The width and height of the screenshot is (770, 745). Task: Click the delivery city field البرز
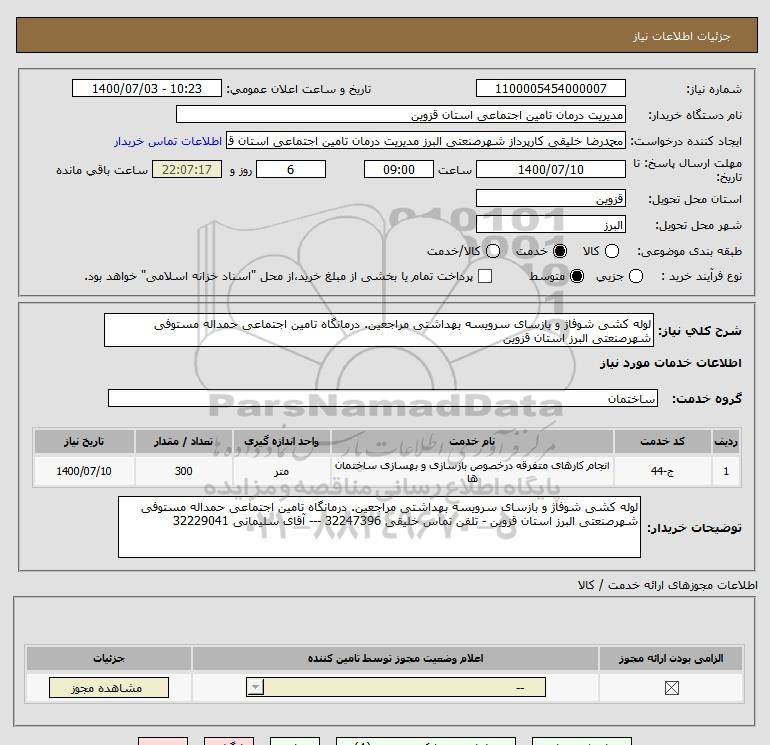pyautogui.click(x=550, y=224)
